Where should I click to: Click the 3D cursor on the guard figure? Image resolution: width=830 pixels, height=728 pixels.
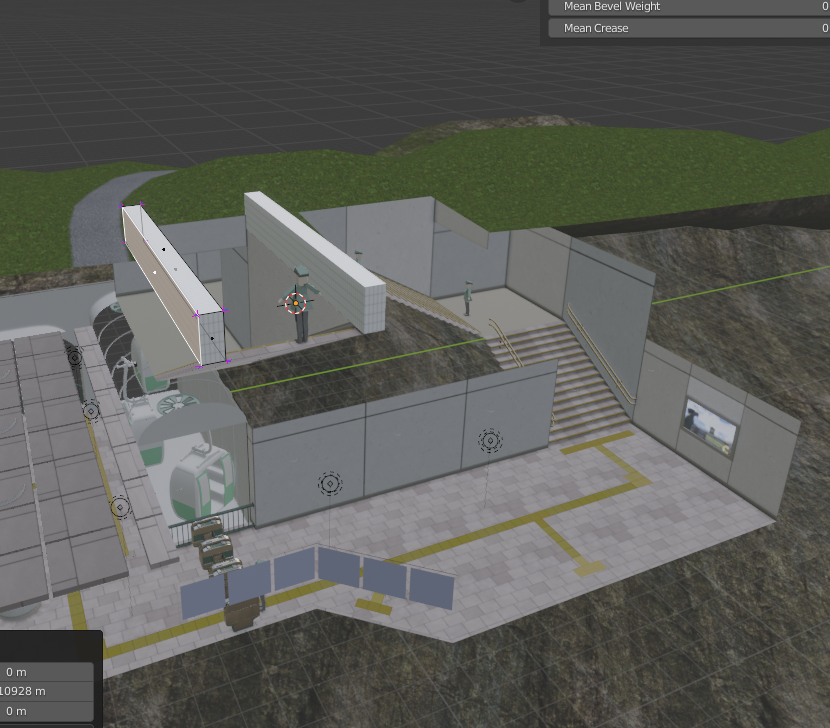(296, 302)
